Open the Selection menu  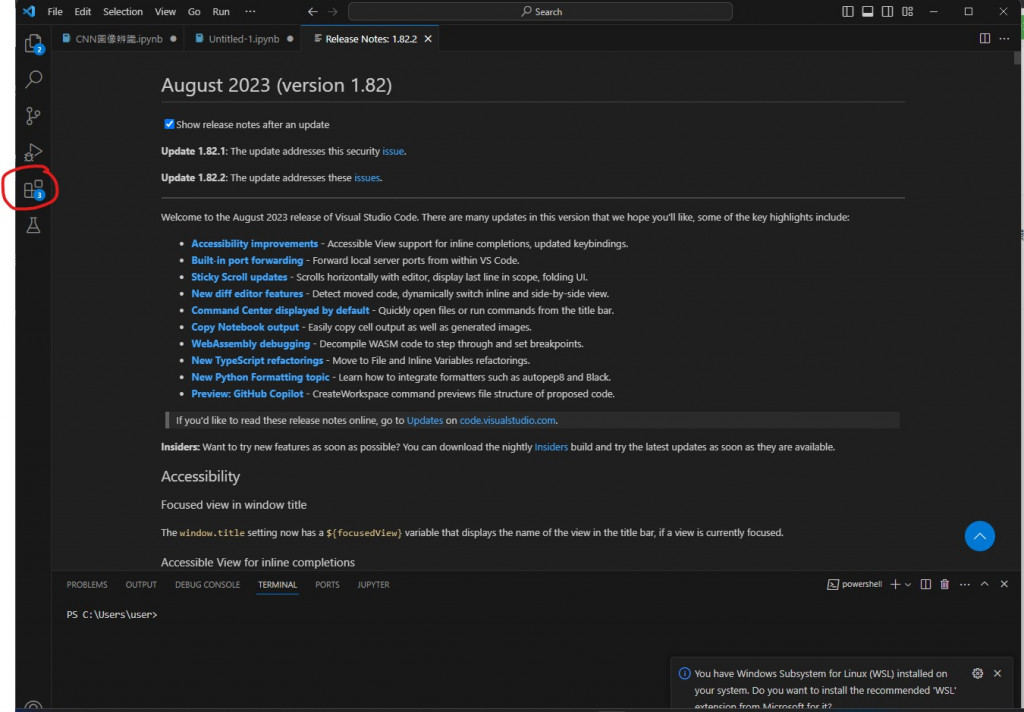[123, 12]
